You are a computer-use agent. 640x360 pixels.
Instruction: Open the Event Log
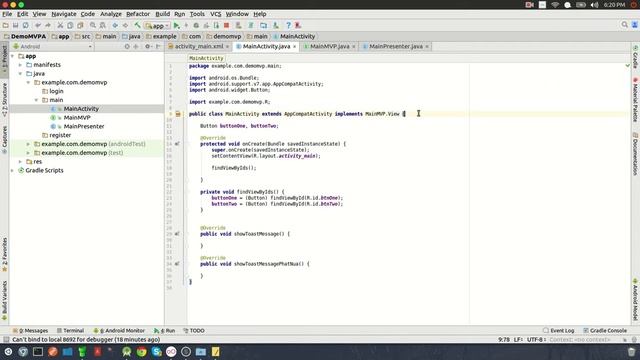[x=558, y=331]
